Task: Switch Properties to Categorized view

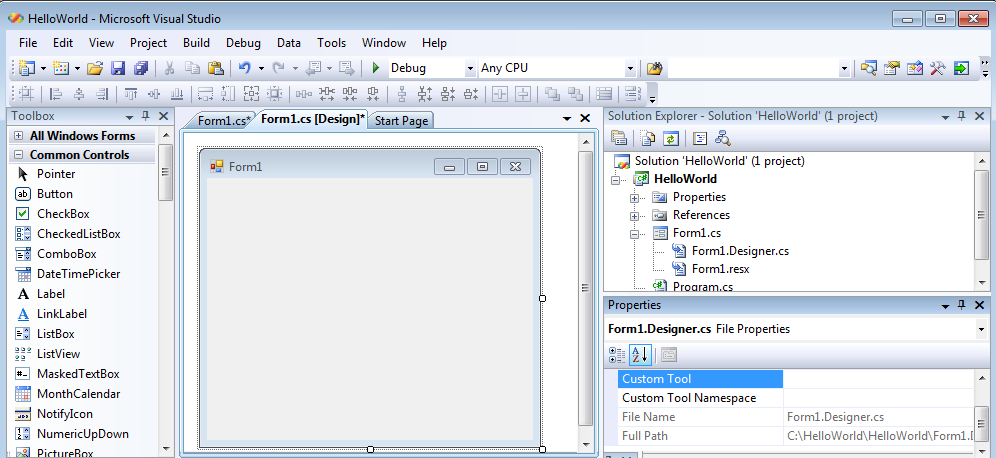Action: pos(617,355)
